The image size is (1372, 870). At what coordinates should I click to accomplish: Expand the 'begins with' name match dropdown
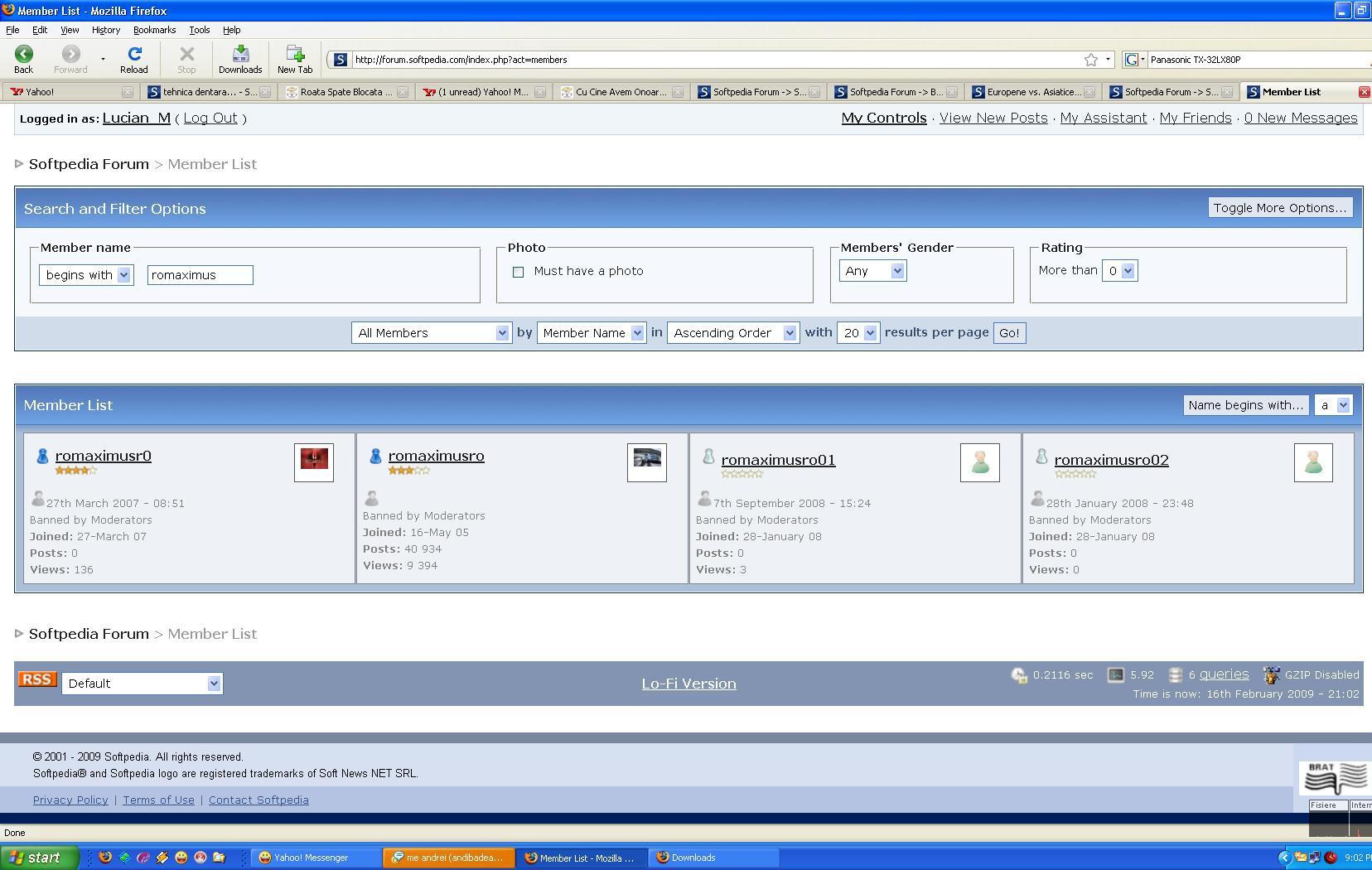click(87, 275)
